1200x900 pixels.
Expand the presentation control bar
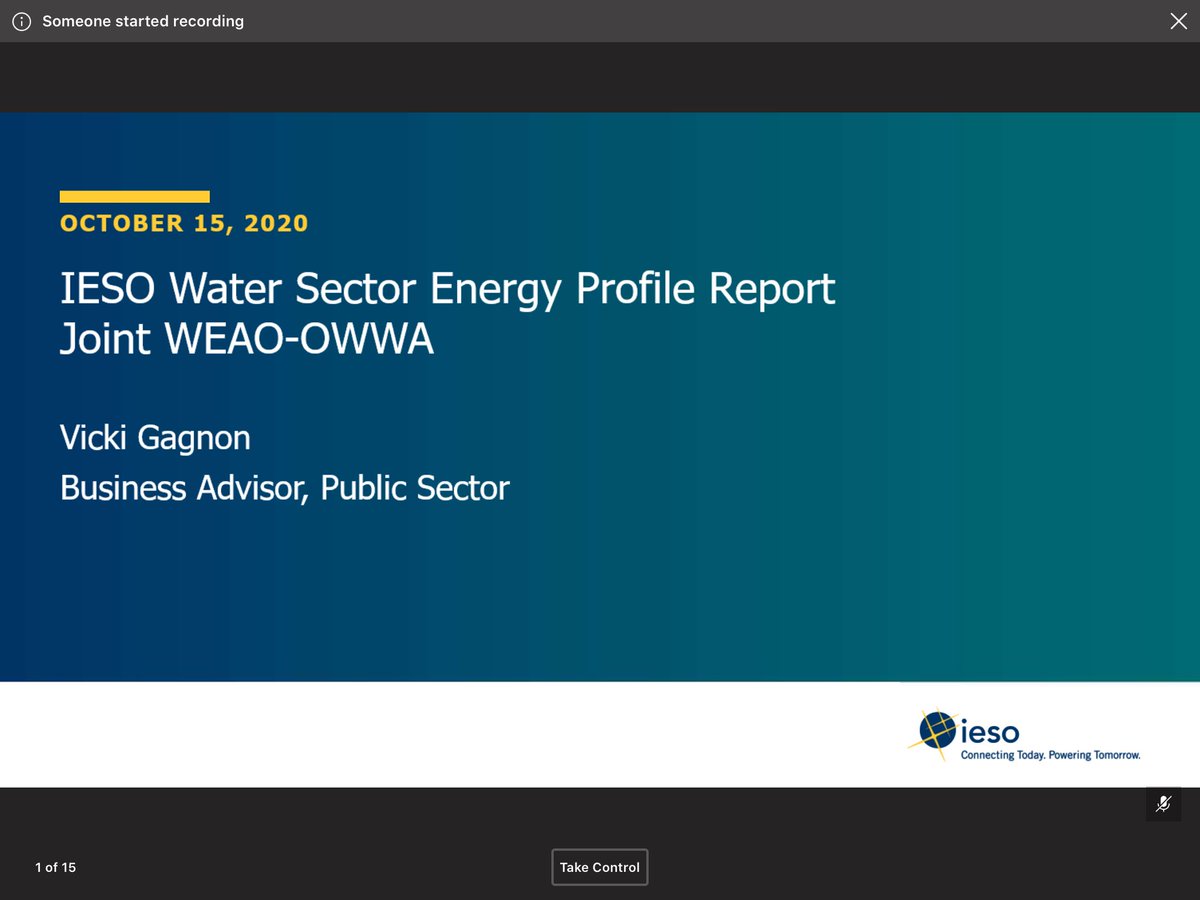coord(600,867)
